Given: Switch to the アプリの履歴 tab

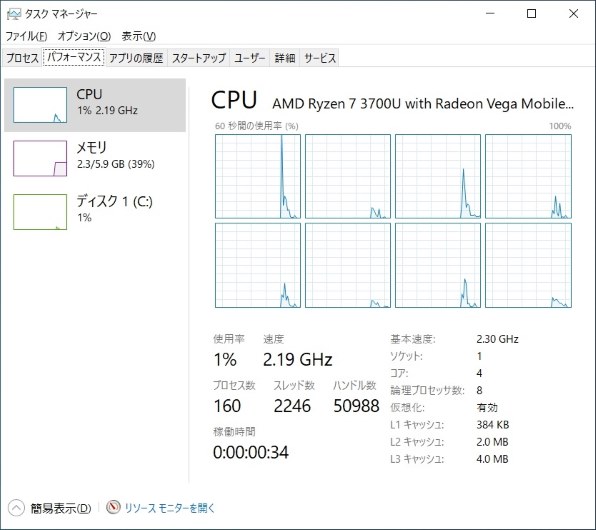Looking at the screenshot, I should pyautogui.click(x=136, y=58).
